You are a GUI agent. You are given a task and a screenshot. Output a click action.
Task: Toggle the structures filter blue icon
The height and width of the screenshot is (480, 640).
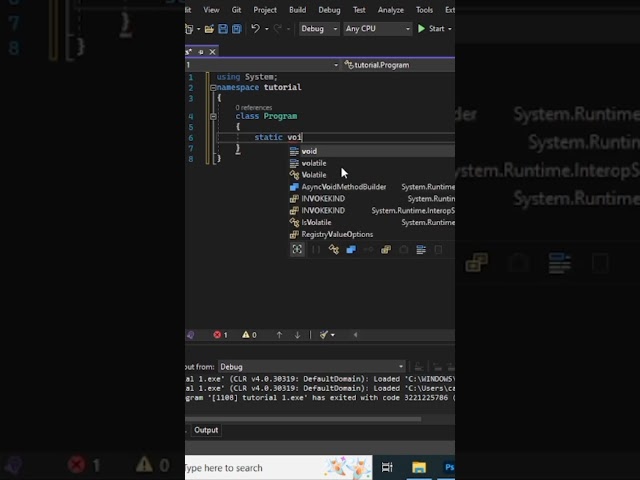[351, 249]
